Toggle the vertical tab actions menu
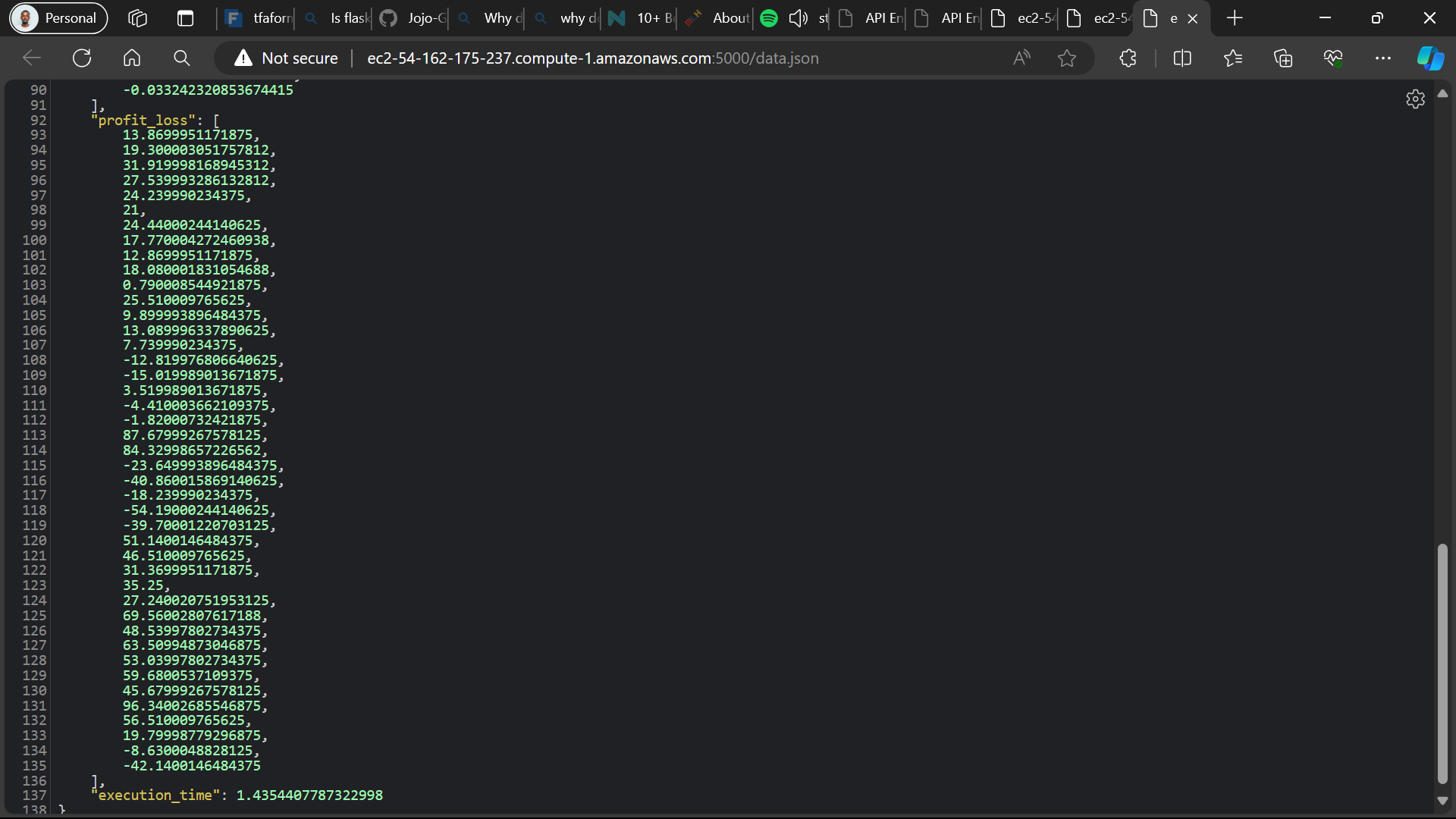Image resolution: width=1456 pixels, height=819 pixels. (x=185, y=18)
